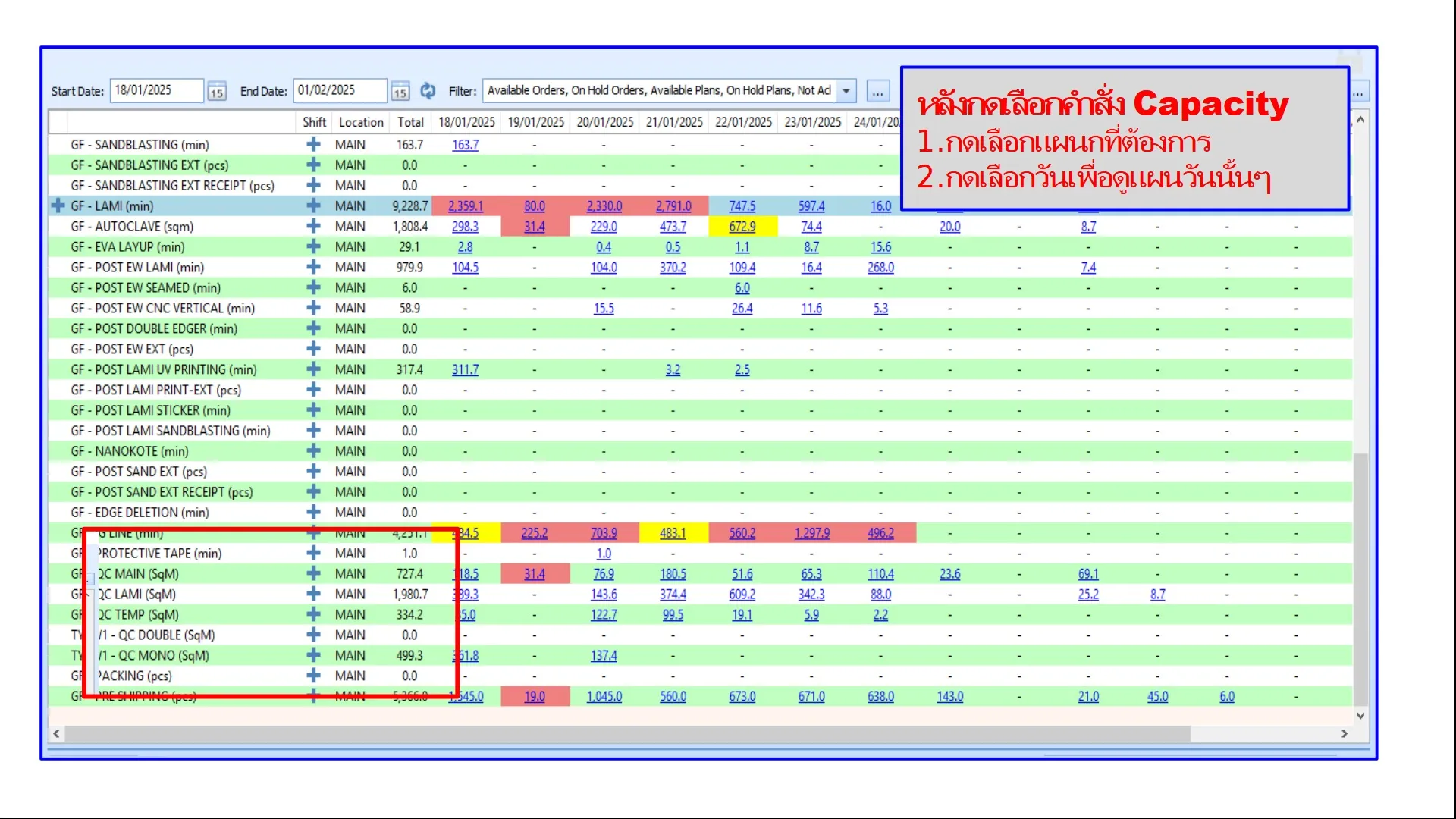The height and width of the screenshot is (819, 1456).
Task: Click plus icon on POST LAMI SANDBLASTING row
Action: 313,431
